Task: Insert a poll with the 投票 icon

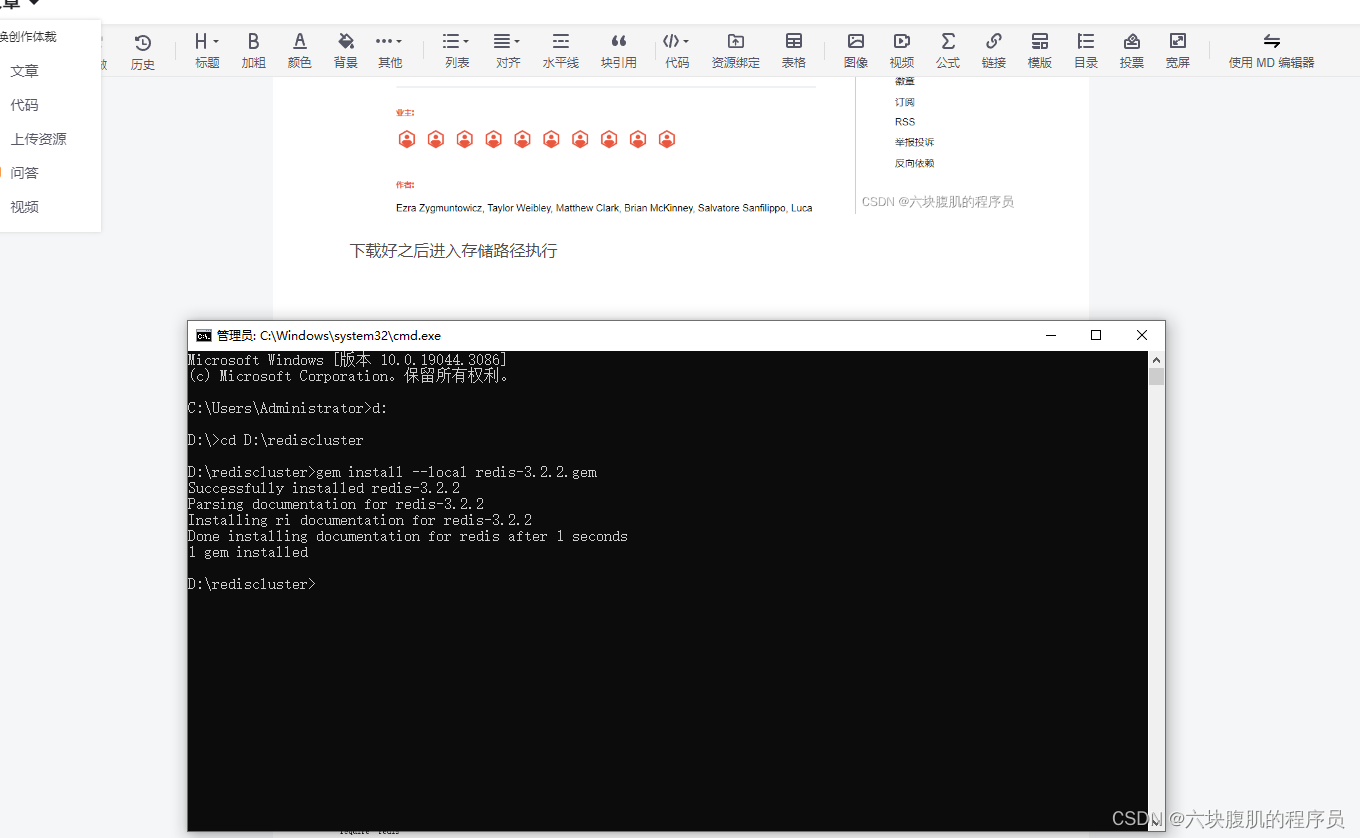Action: 1131,48
